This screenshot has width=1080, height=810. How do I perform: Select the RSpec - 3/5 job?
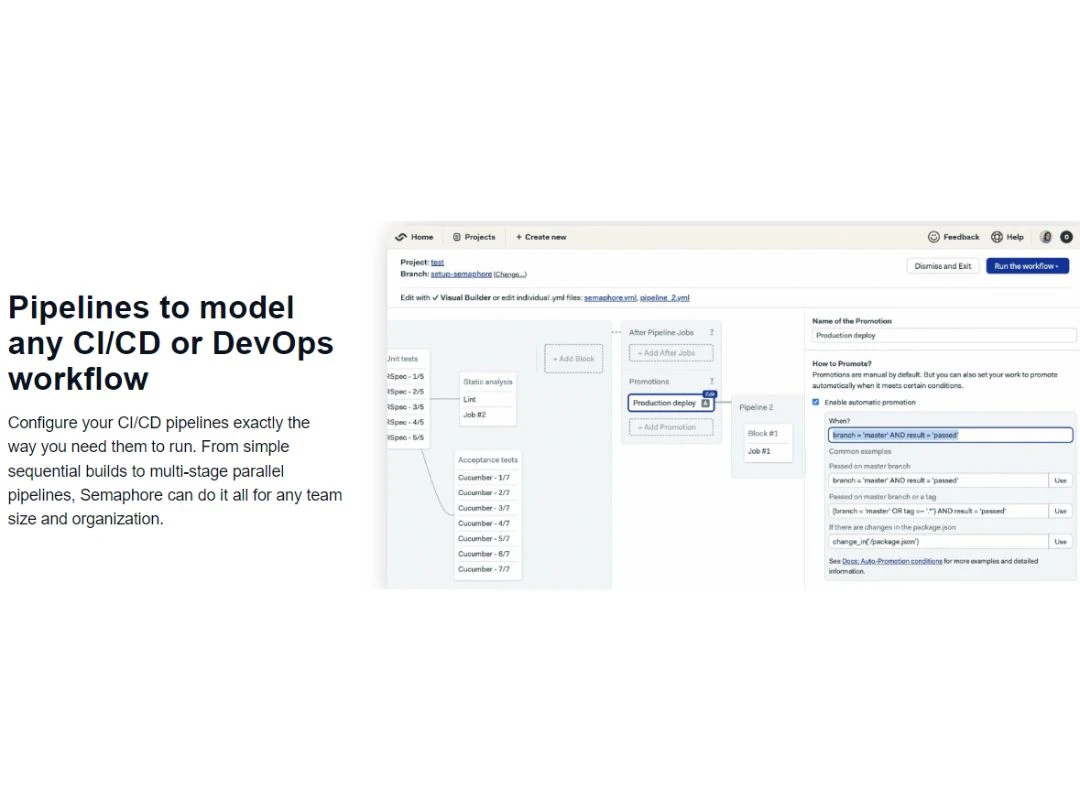click(x=407, y=407)
